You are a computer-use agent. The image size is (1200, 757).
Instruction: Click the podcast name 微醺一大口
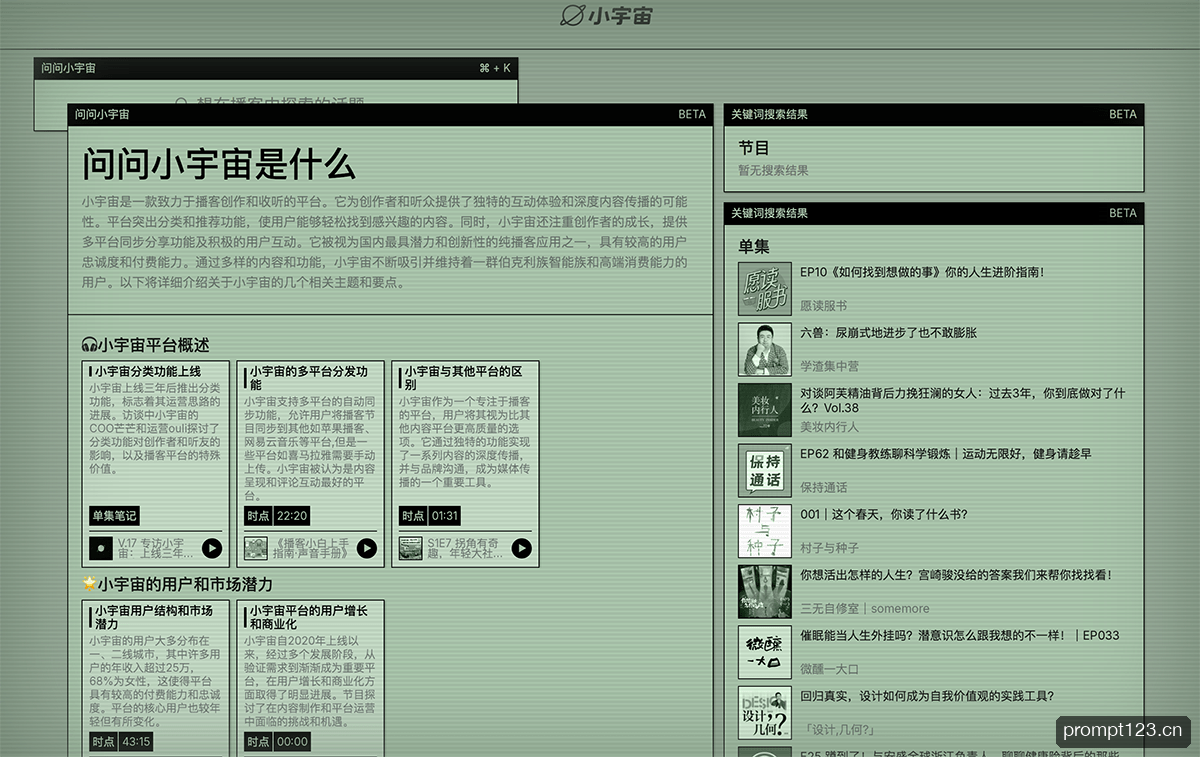(829, 669)
